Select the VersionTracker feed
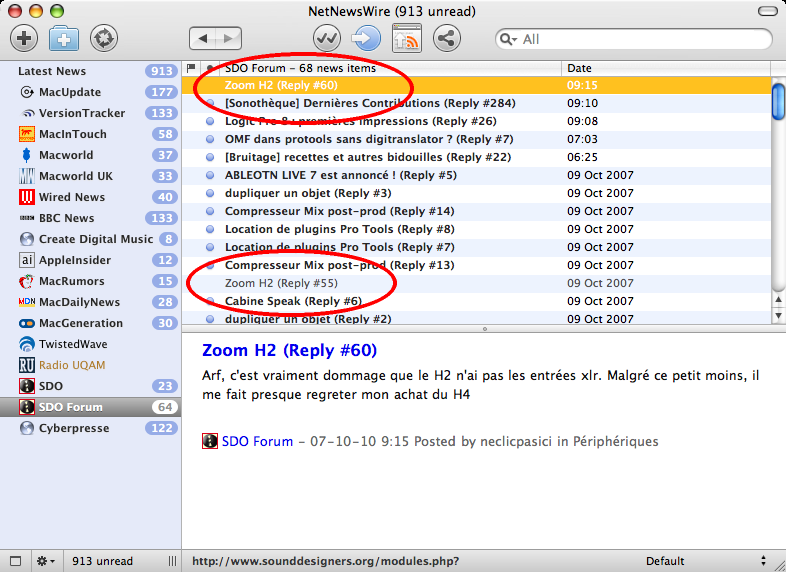Screen dimensions: 786x572 [x=90, y=113]
